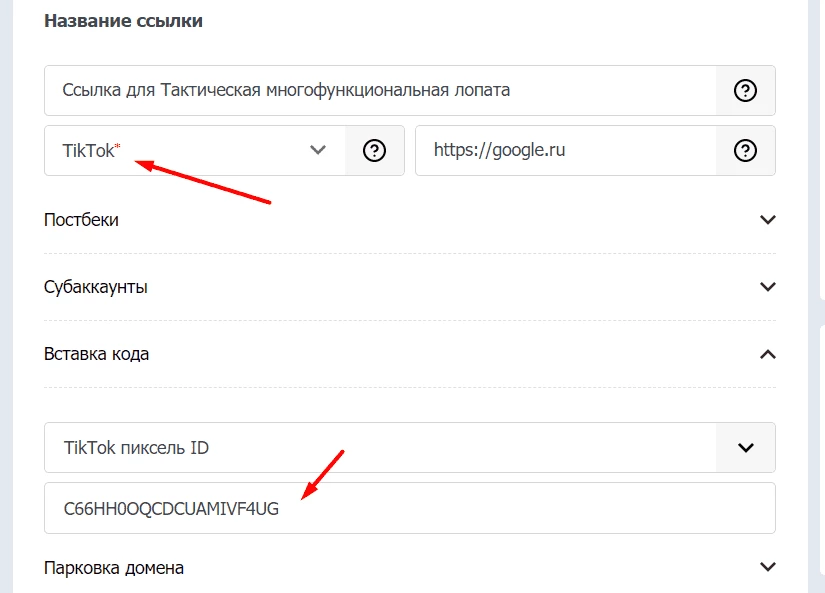Open the TikTok traffic source dropdown
The image size is (825, 593).
(195, 150)
